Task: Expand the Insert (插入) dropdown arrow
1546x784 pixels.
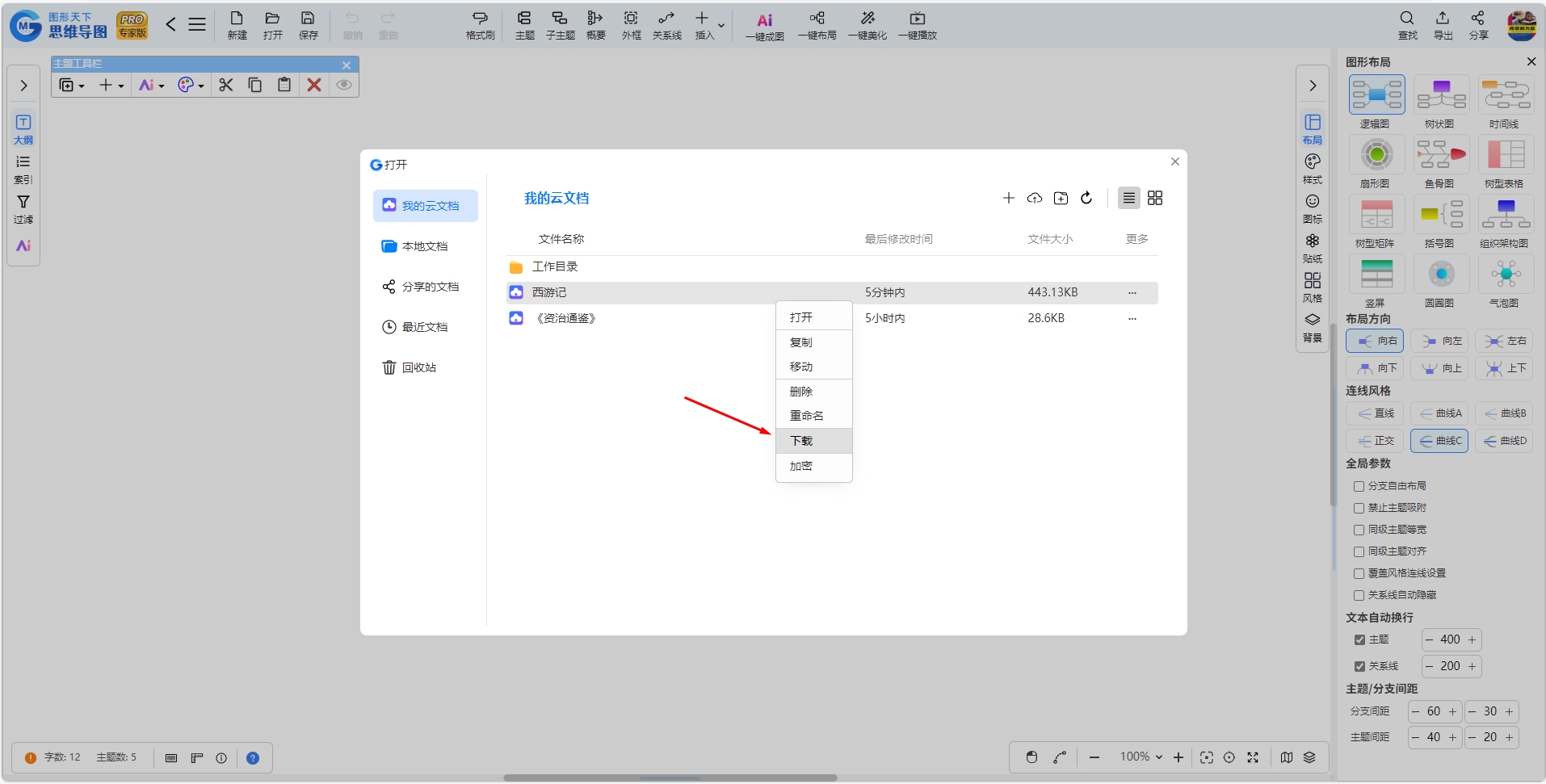Action: [721, 26]
